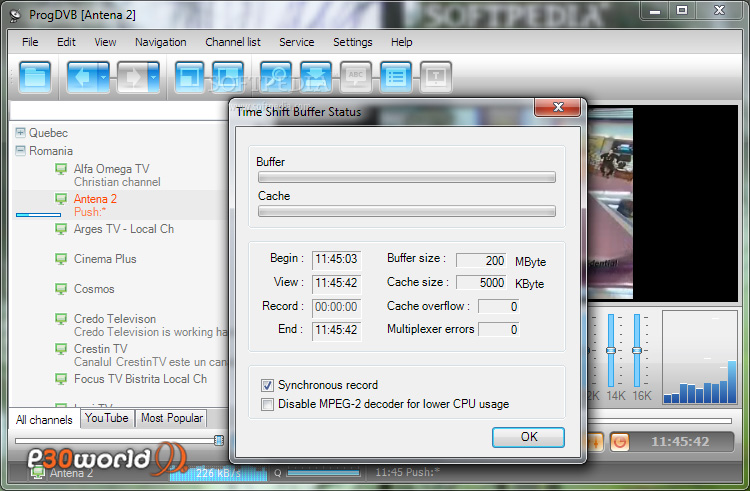Click the Cinema Plus monitor icon

(x=61, y=259)
